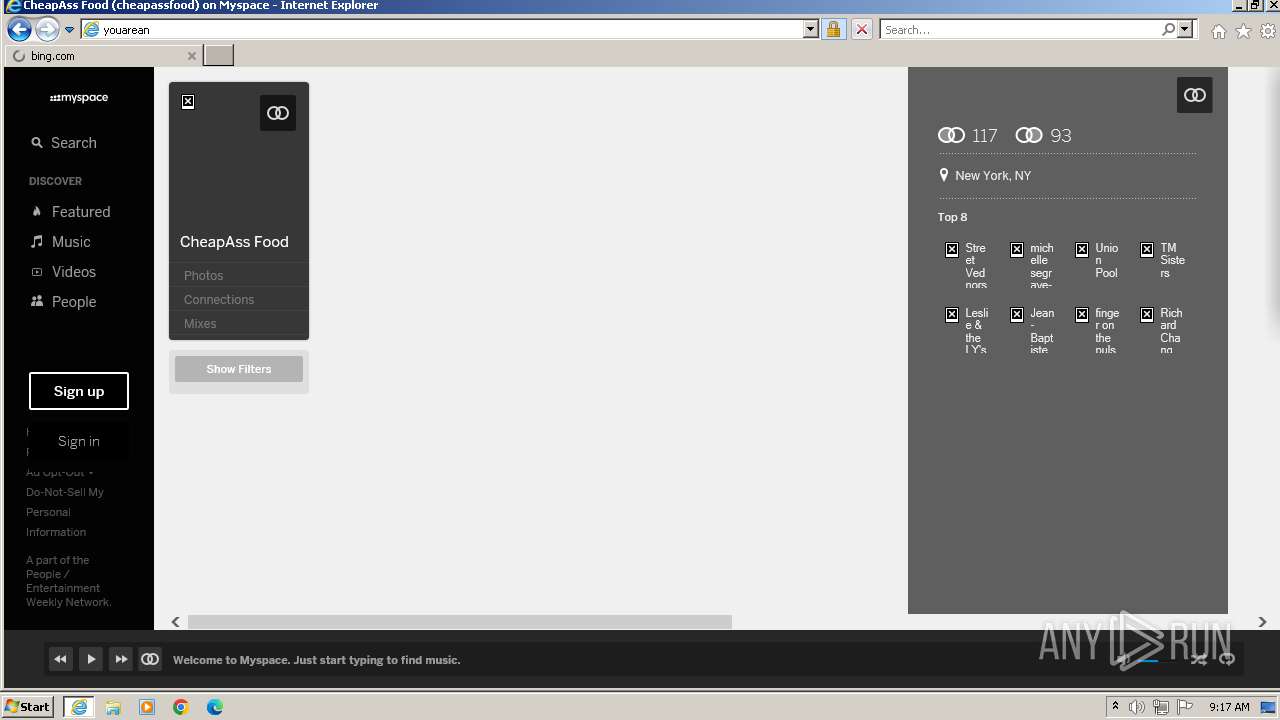Viewport: 1280px width, 720px height.
Task: Click the Sign up button
Action: (x=79, y=391)
